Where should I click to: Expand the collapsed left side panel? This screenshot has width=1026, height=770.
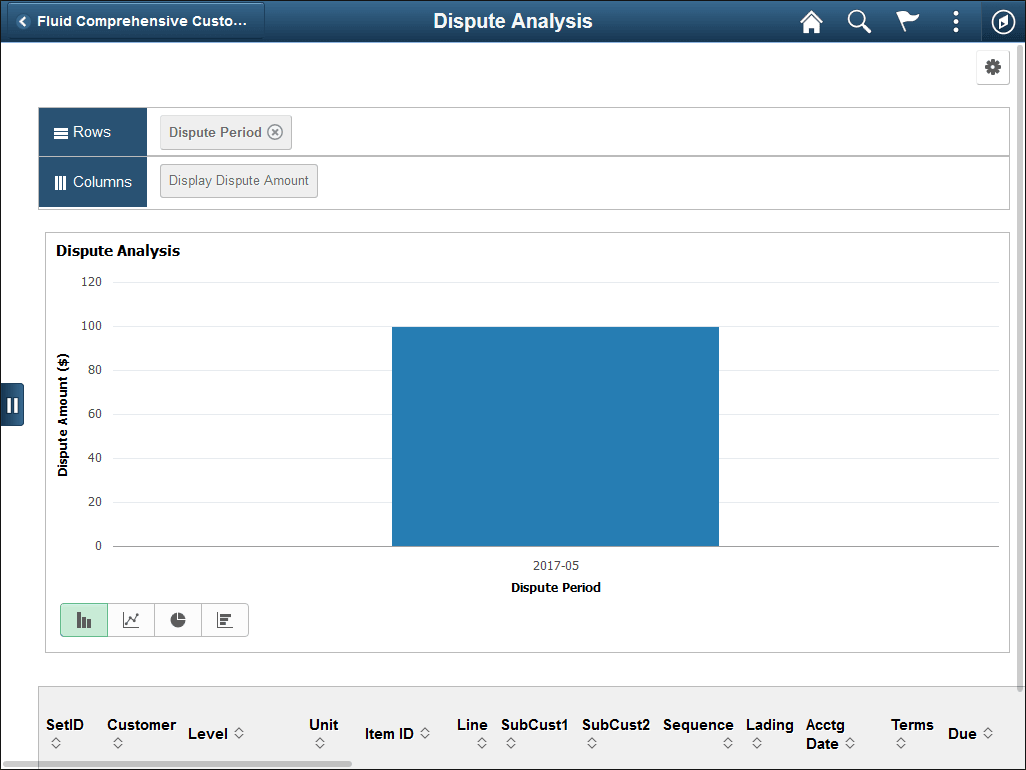tap(13, 404)
